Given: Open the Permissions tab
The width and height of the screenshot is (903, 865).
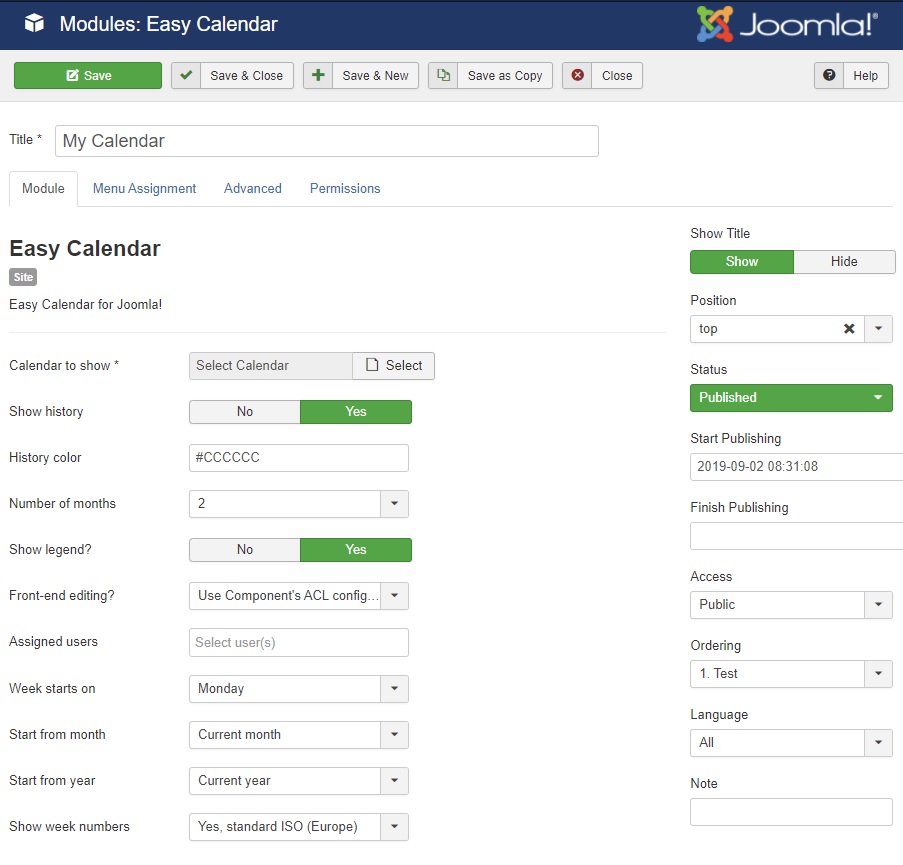Looking at the screenshot, I should coord(344,188).
